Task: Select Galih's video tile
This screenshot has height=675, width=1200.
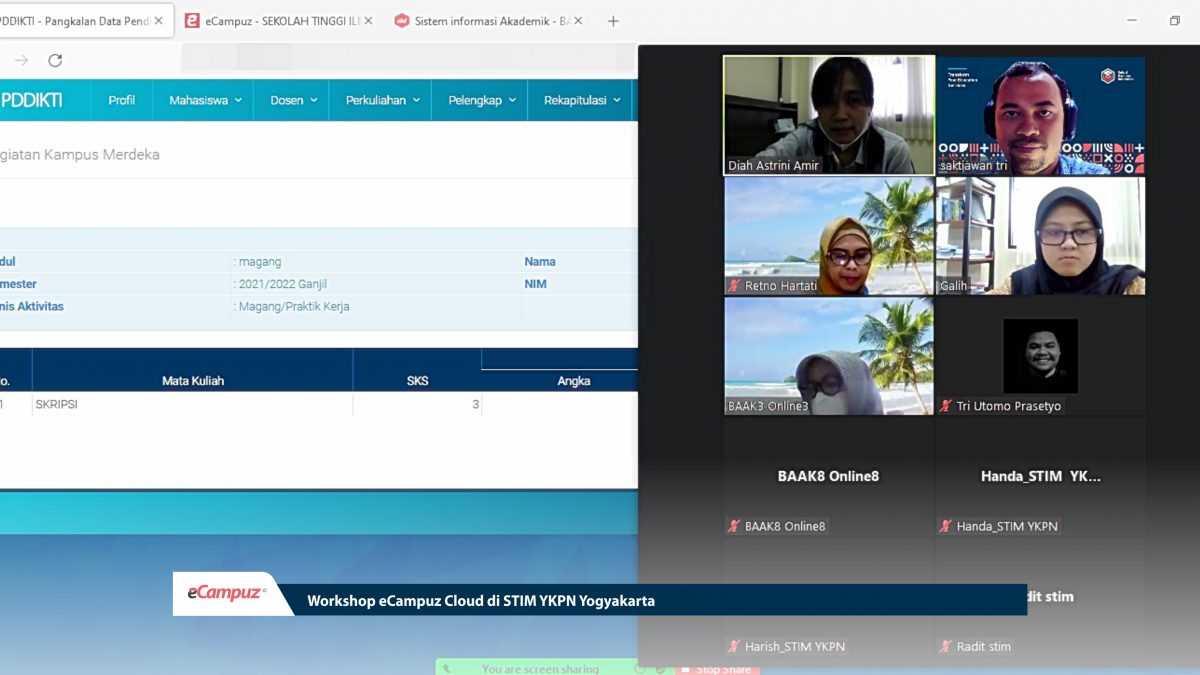Action: pos(1041,236)
